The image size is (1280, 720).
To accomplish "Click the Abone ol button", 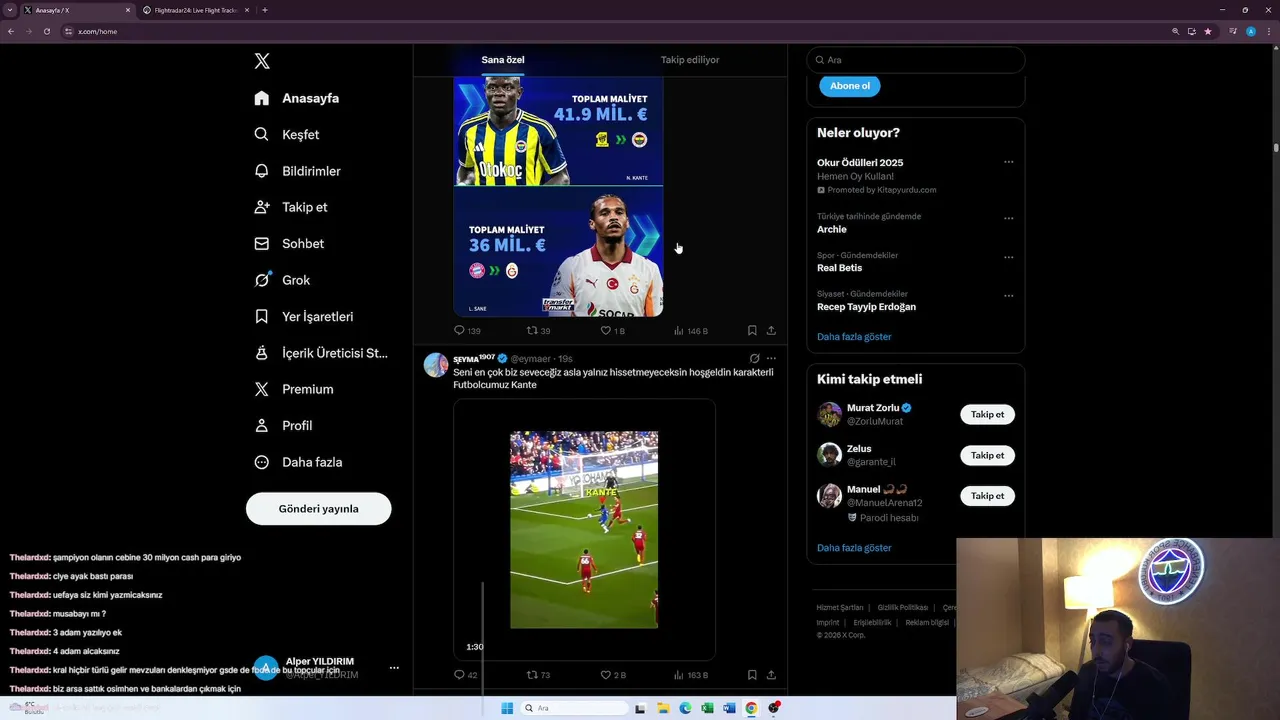I will (x=850, y=86).
